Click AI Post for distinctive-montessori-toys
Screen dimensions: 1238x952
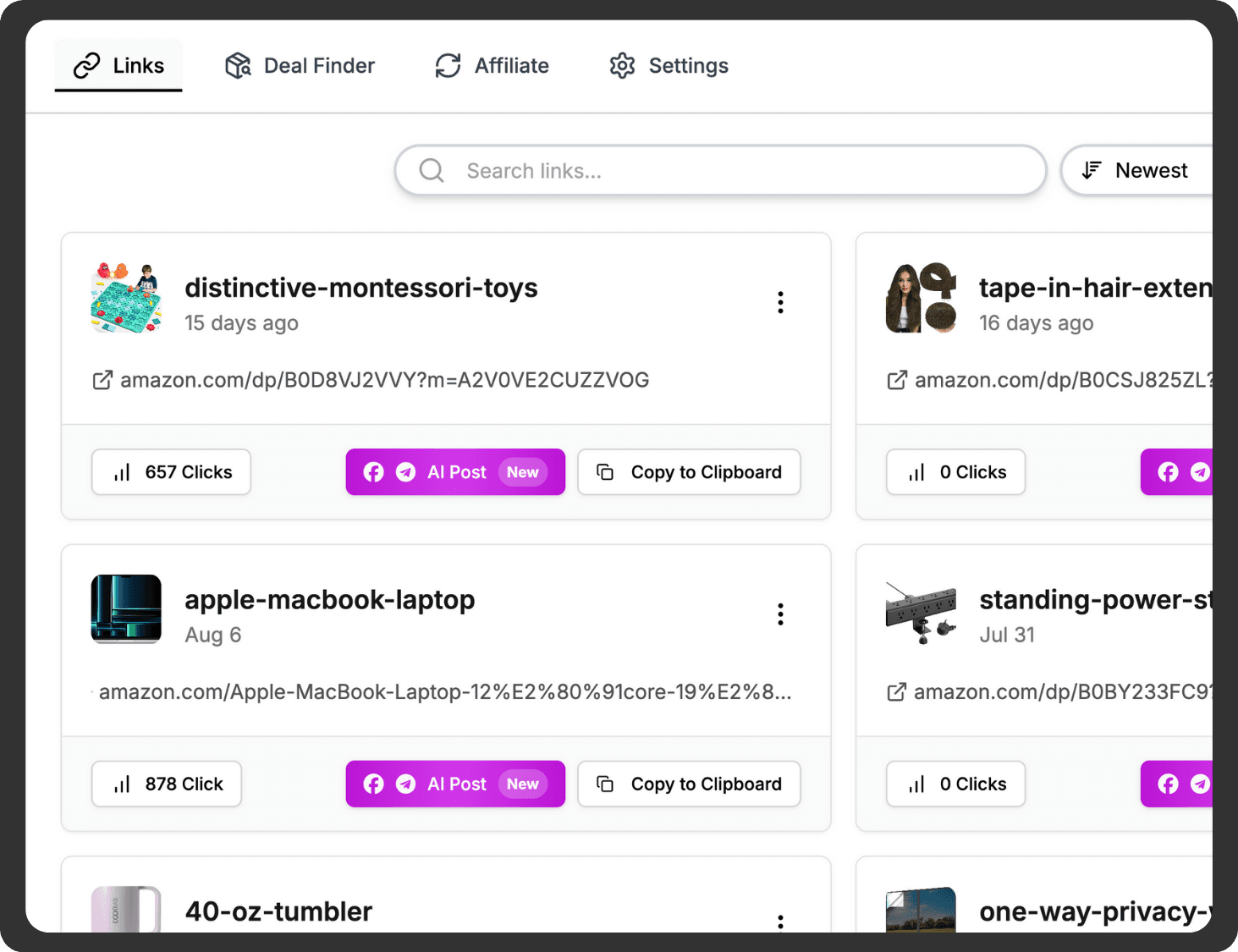(x=455, y=472)
